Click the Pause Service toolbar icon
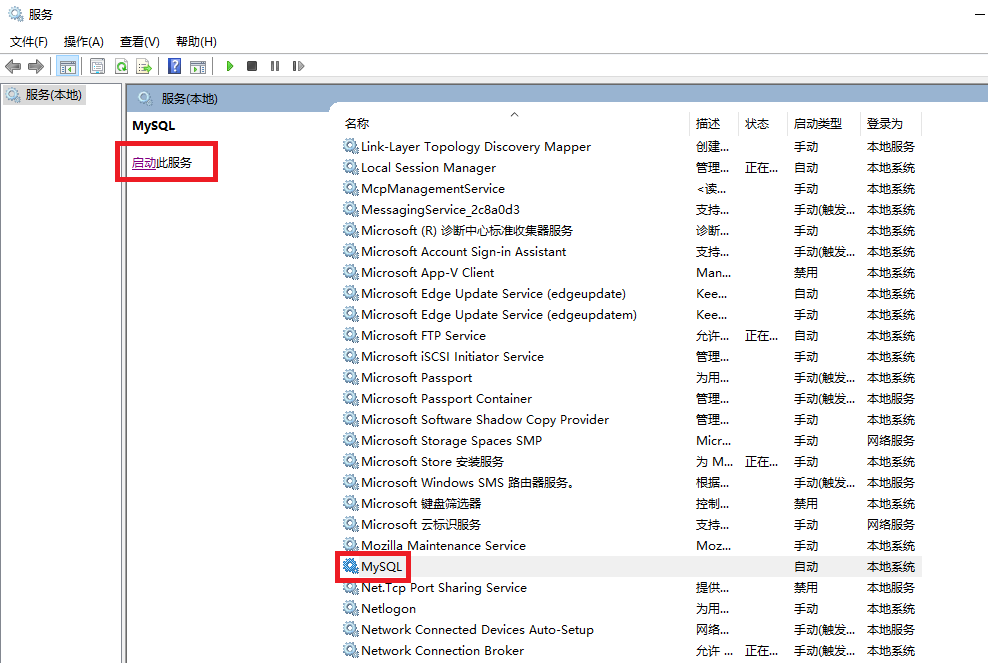This screenshot has height=663, width=988. tap(275, 66)
